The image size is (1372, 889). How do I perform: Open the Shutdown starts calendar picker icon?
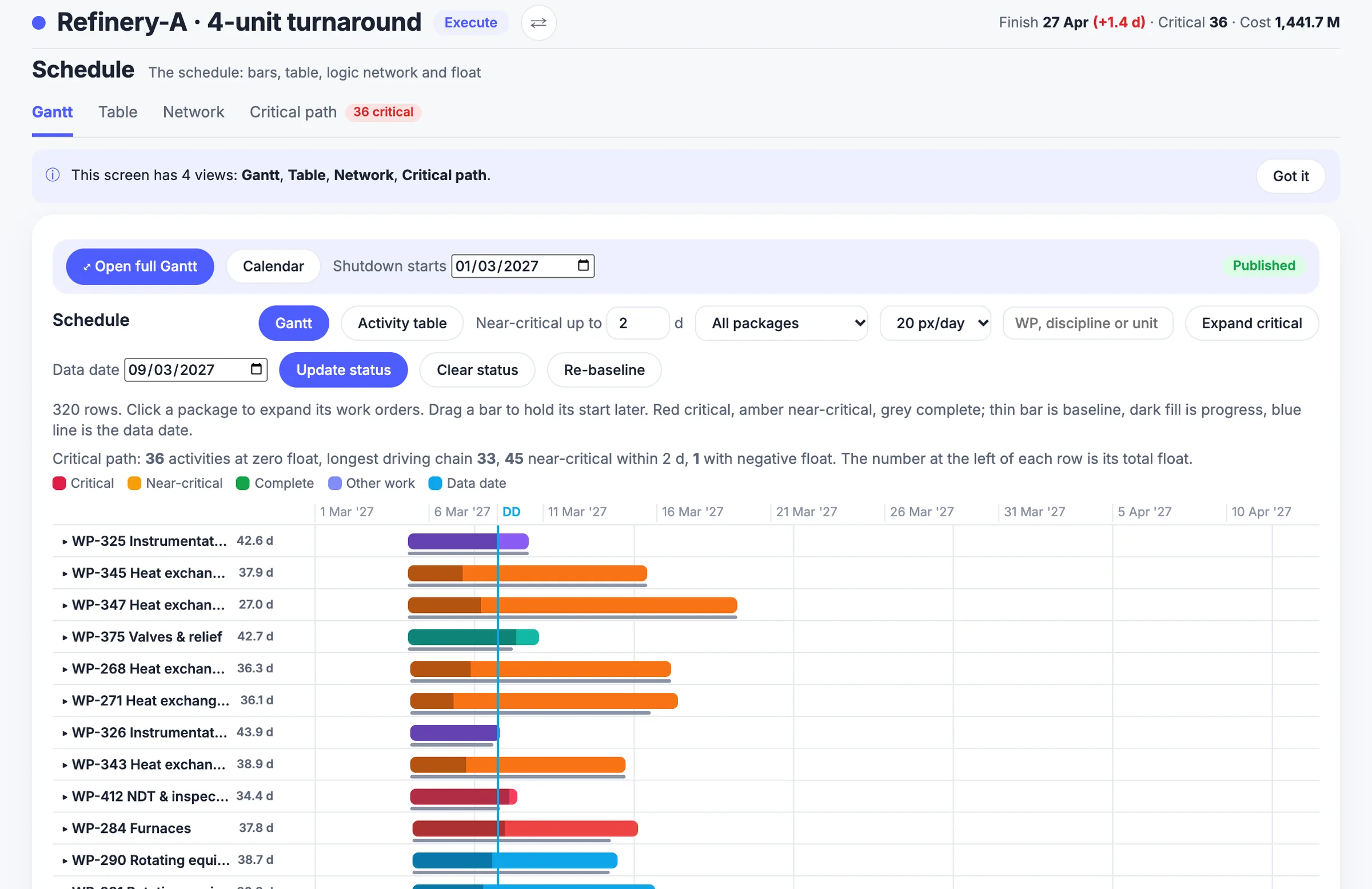[x=583, y=265]
